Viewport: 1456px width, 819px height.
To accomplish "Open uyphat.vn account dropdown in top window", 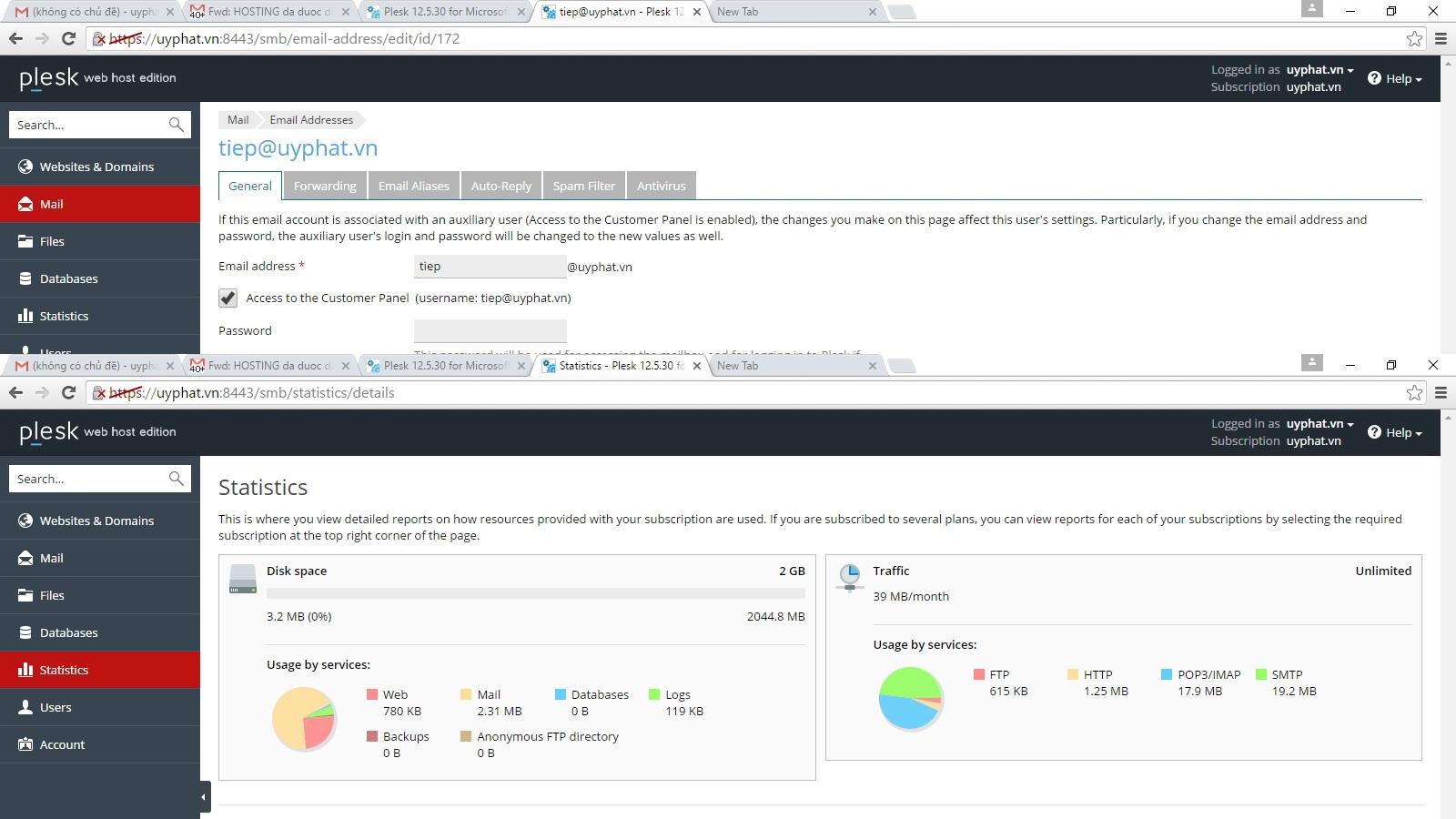I will tap(1319, 69).
